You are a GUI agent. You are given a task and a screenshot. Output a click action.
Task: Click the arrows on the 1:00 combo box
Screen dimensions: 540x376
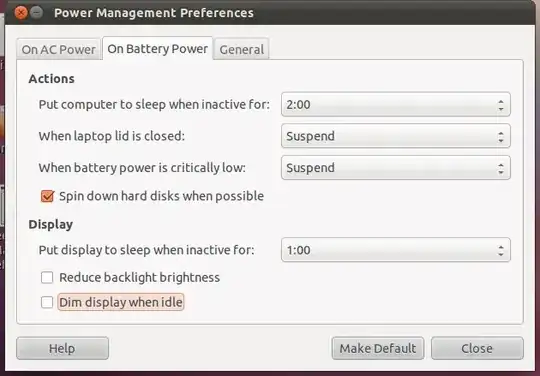(501, 250)
